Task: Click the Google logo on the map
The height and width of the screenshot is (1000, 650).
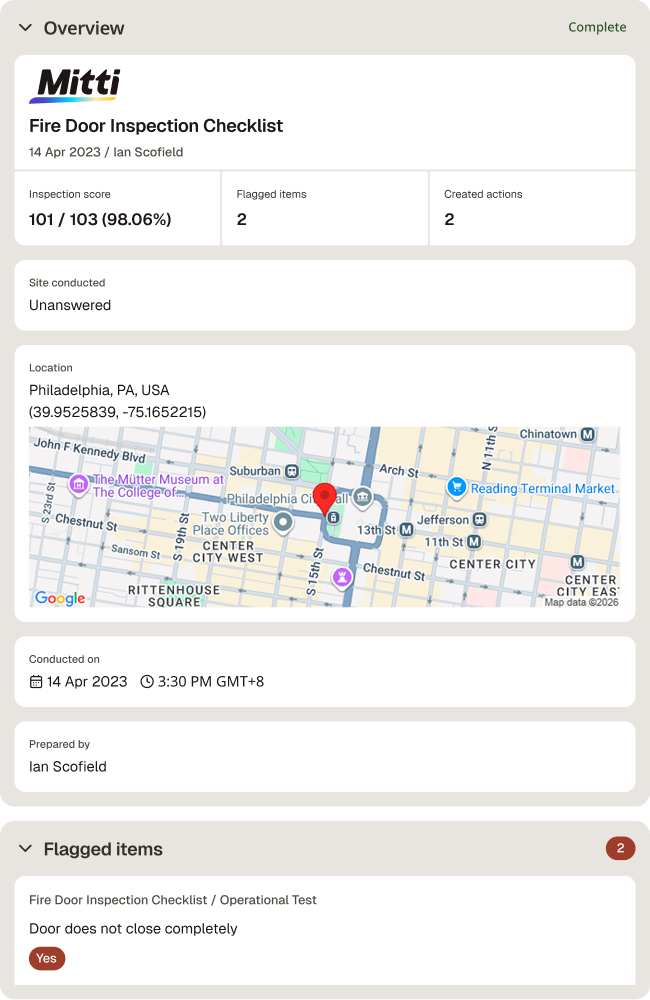Action: coord(60,598)
